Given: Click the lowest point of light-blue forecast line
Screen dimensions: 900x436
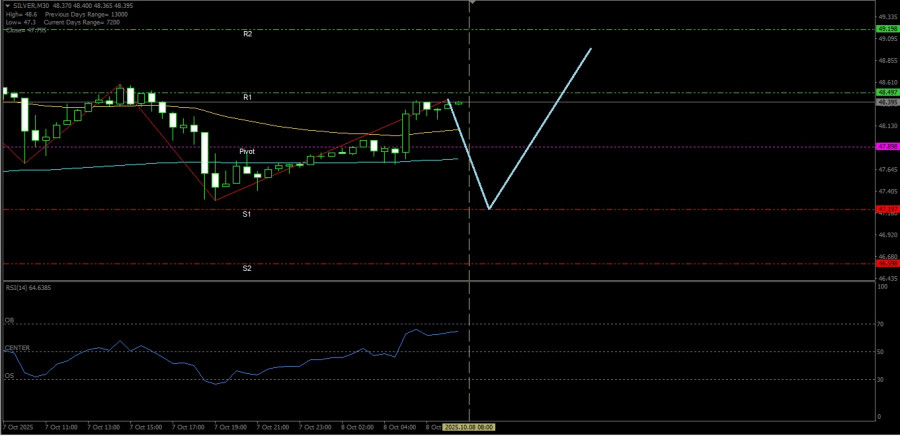Looking at the screenshot, I should coord(488,208).
